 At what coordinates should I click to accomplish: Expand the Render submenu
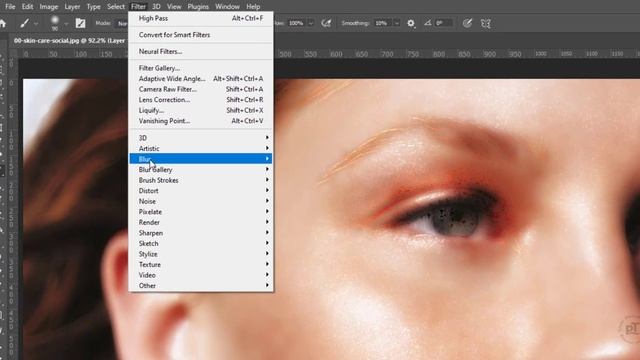(x=201, y=222)
